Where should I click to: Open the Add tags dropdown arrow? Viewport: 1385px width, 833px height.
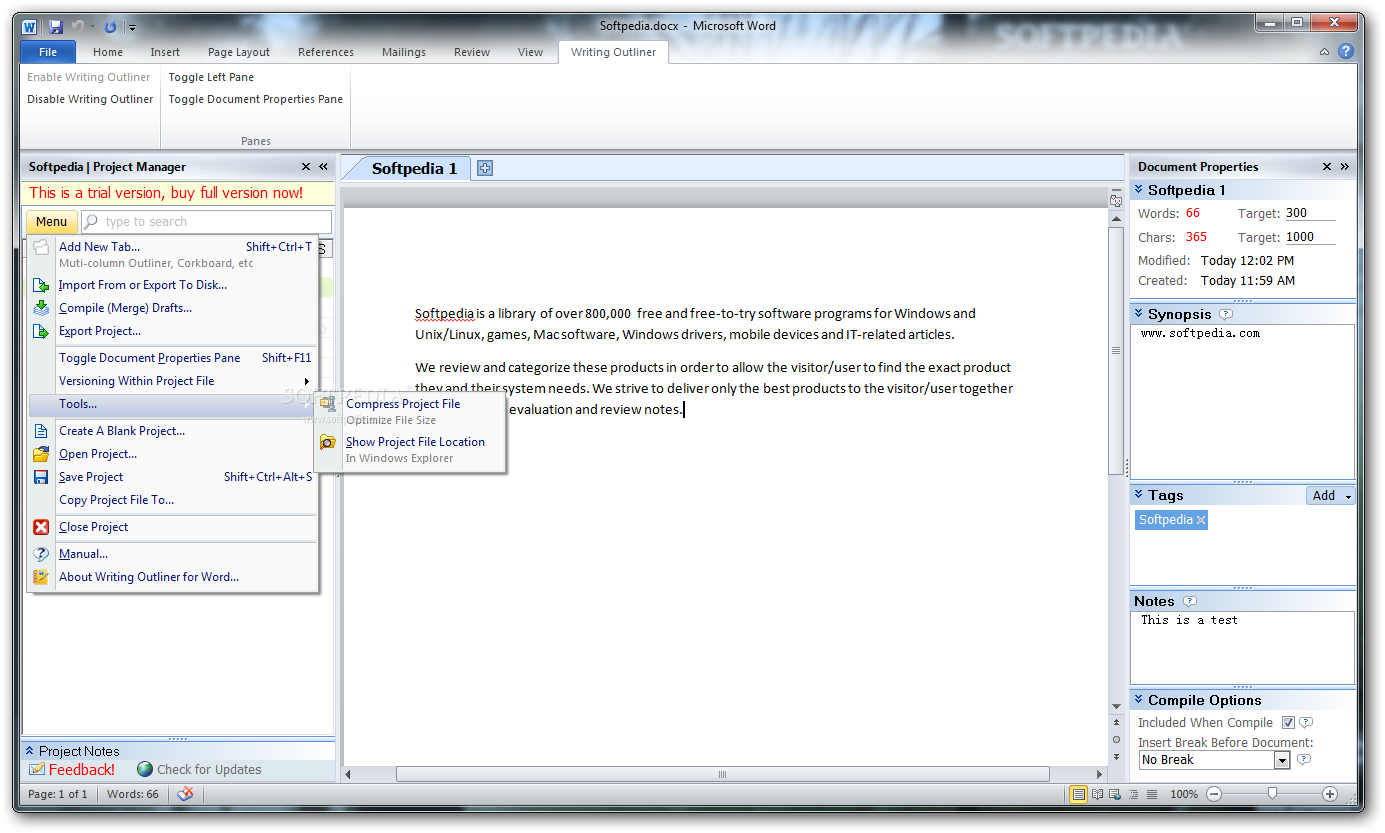click(x=1348, y=496)
